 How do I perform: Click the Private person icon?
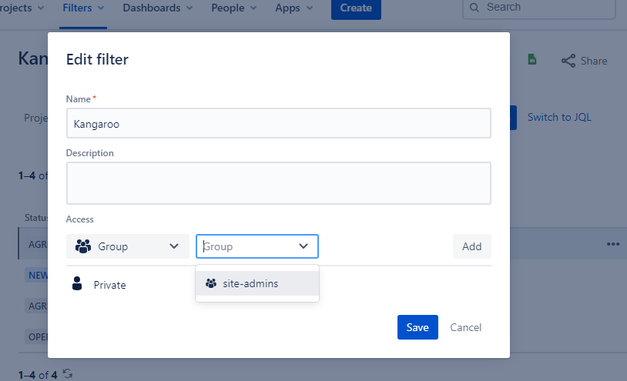point(77,283)
